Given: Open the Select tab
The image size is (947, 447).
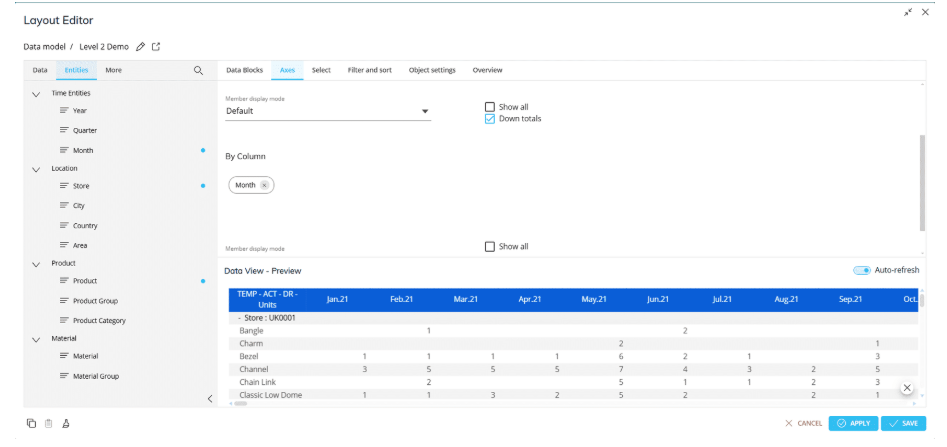Looking at the screenshot, I should pos(321,70).
